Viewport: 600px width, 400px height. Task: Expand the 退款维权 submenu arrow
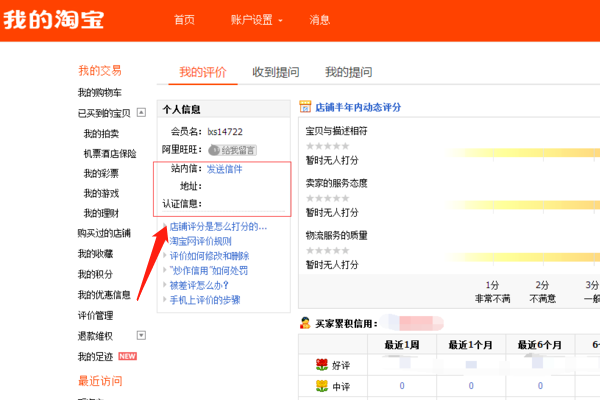pos(141,335)
